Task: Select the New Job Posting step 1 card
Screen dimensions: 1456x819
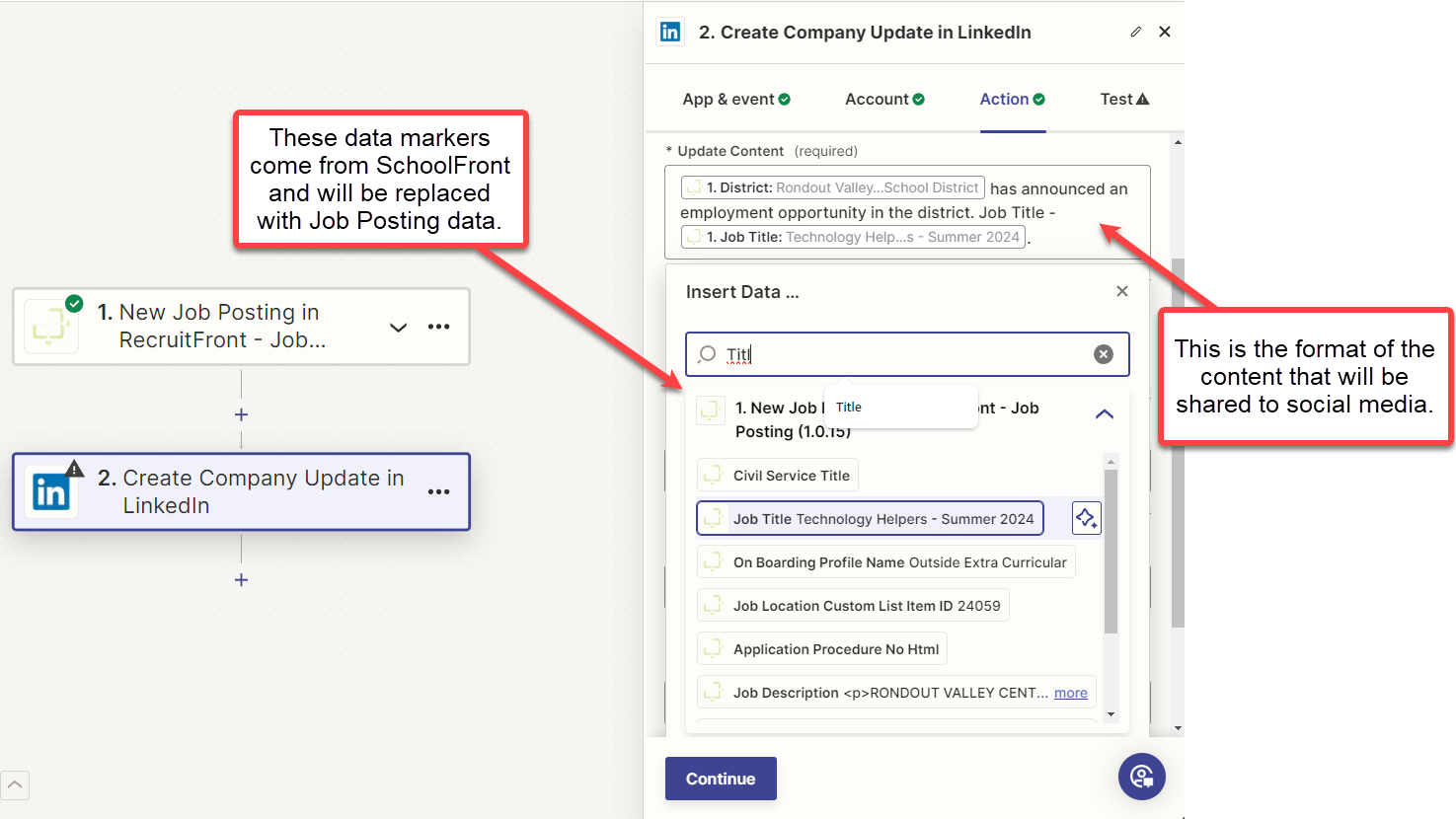Action: (241, 327)
